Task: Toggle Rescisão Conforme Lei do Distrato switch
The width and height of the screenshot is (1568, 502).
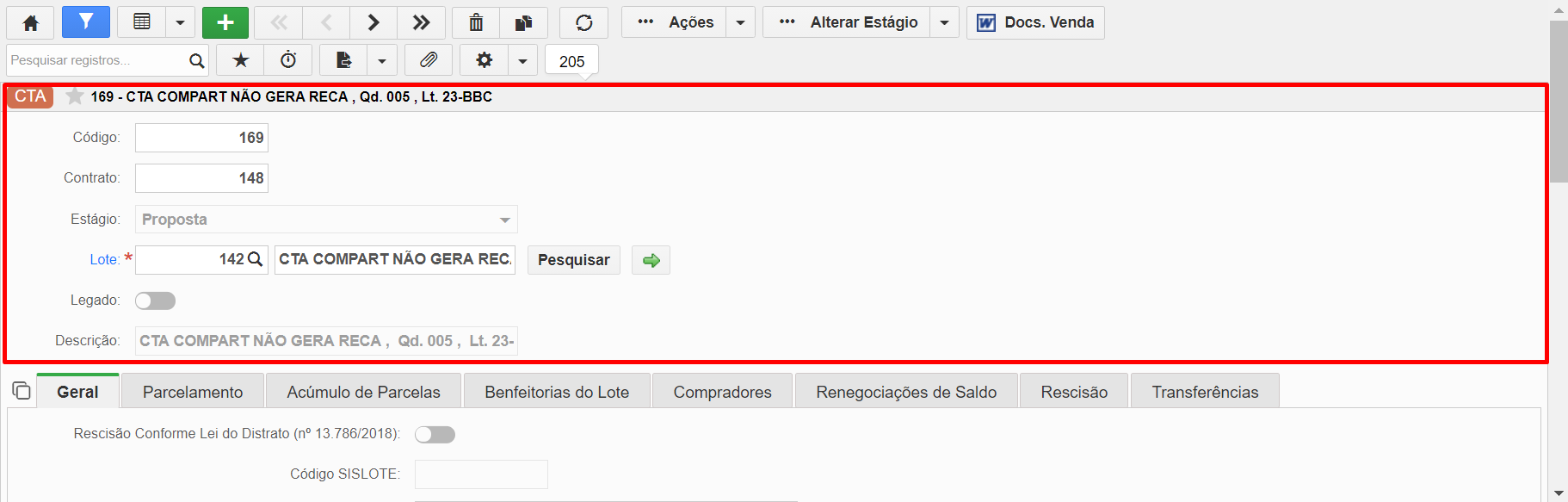Action: pyautogui.click(x=435, y=435)
